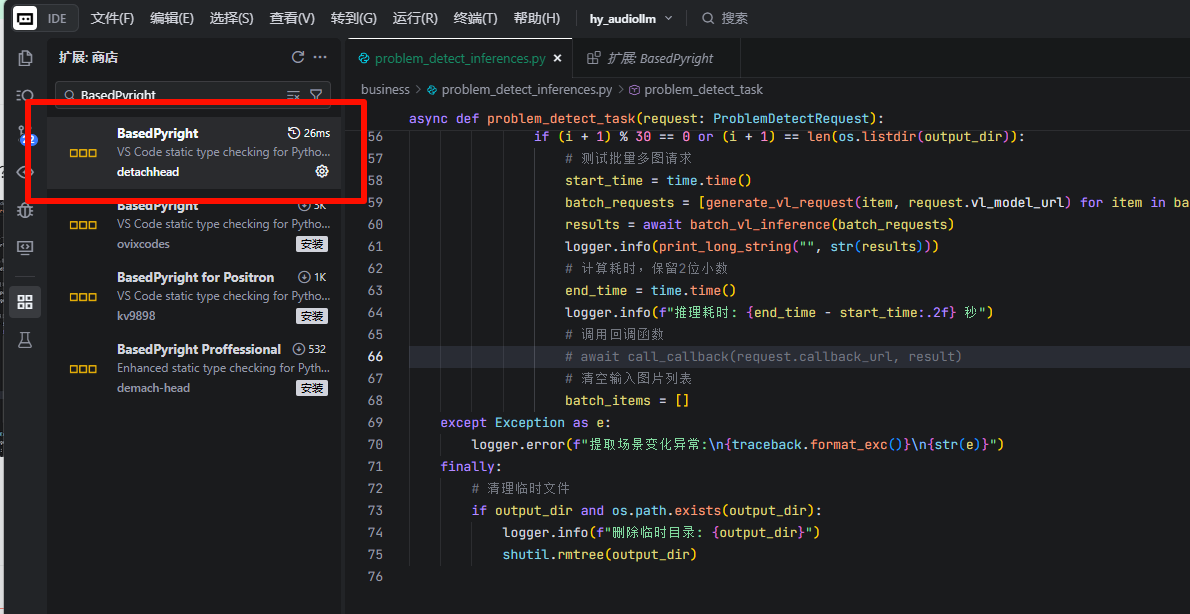Click the manage gear for BasedPyright by detachhead

322,171
